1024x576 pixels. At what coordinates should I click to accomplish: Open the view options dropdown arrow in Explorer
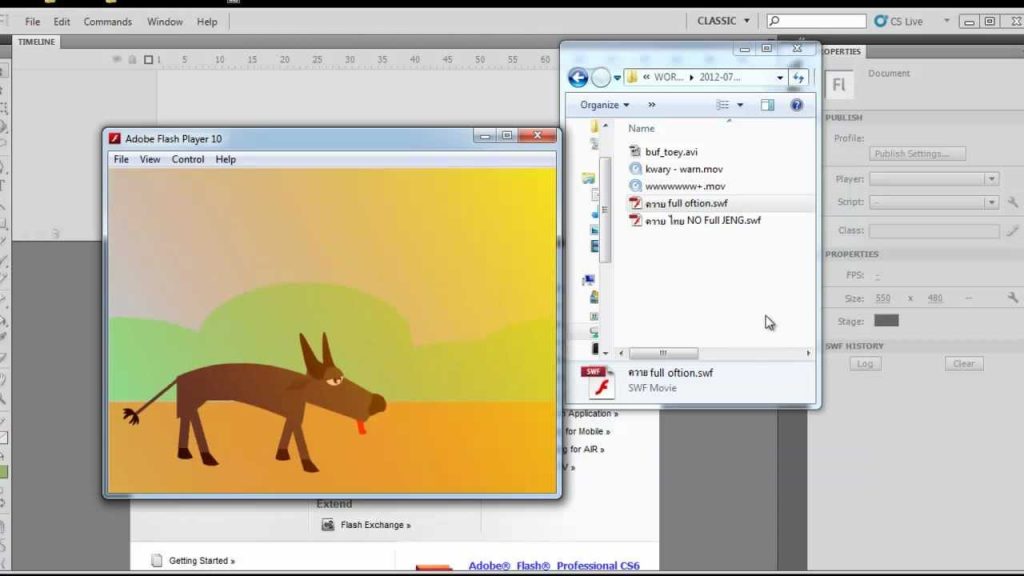click(x=740, y=105)
